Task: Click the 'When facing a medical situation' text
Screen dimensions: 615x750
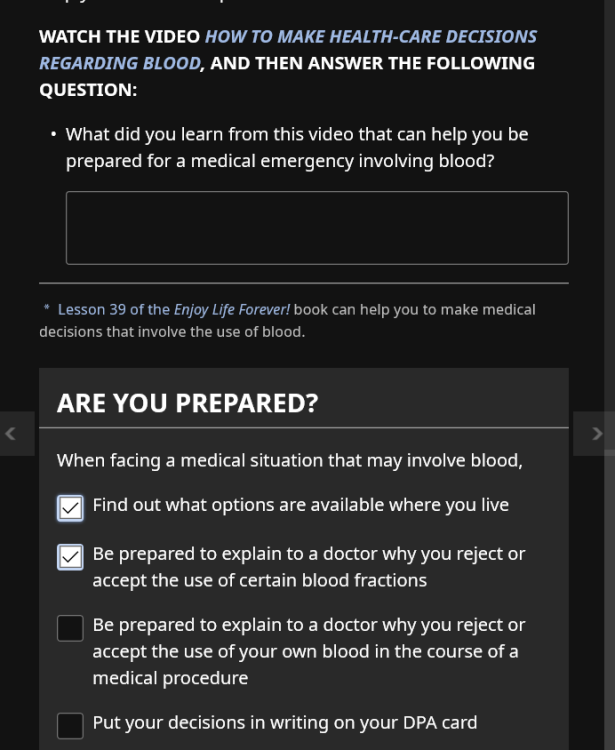Action: [289, 461]
